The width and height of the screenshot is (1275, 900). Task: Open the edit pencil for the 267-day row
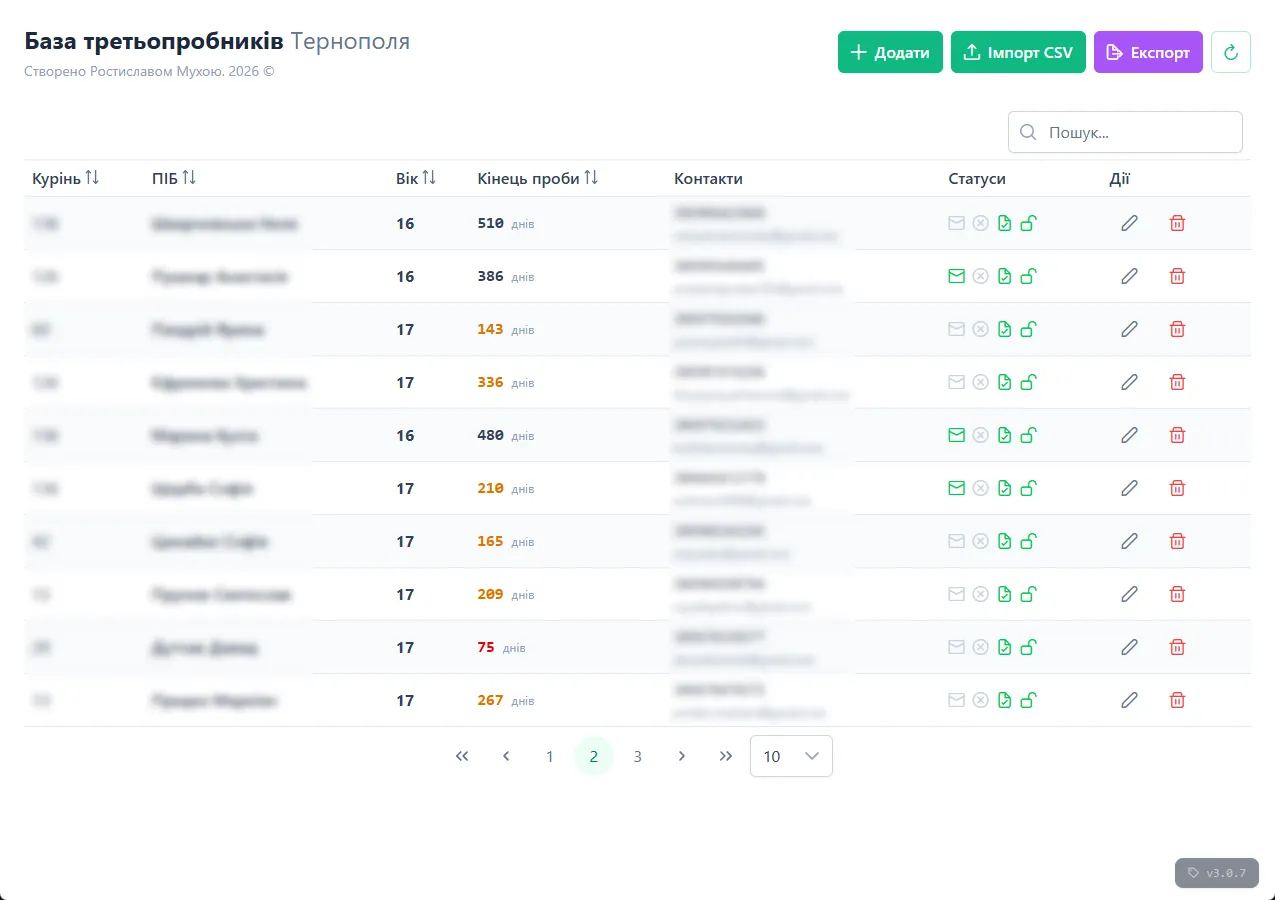tap(1129, 700)
